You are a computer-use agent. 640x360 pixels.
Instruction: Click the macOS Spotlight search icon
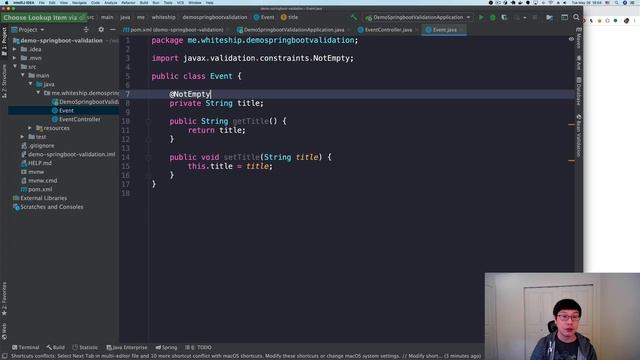pyautogui.click(x=616, y=3)
